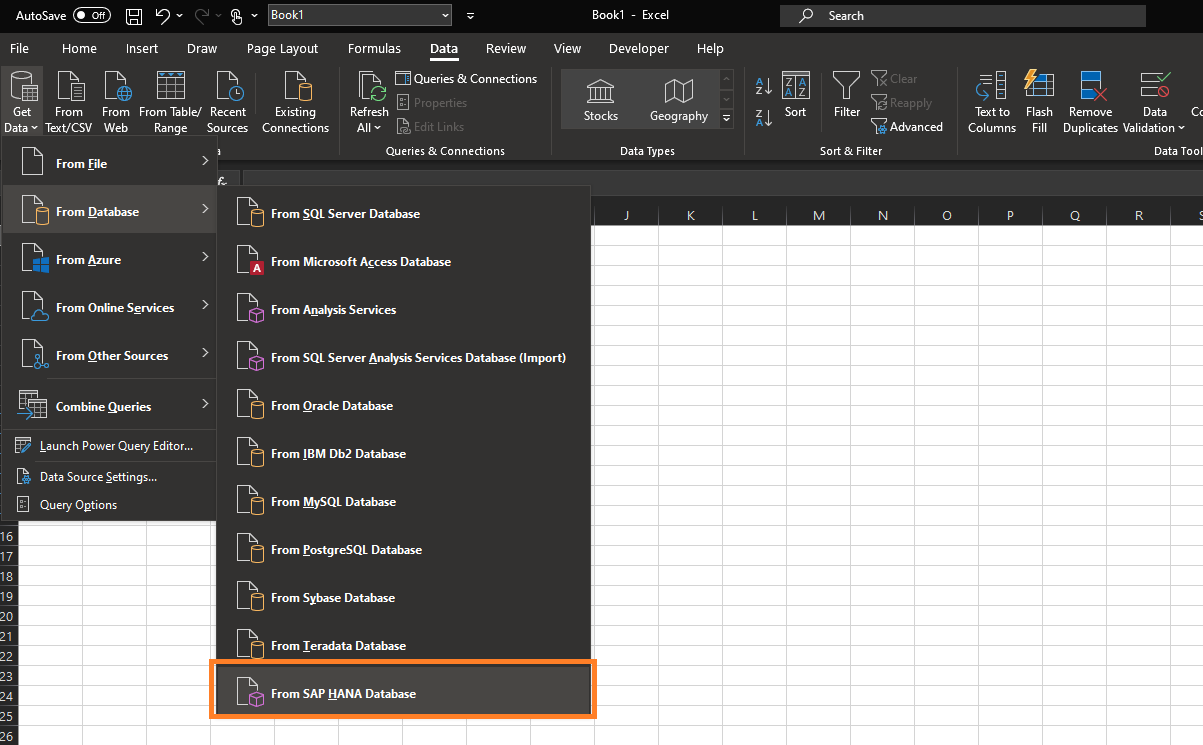This screenshot has height=745, width=1203.
Task: Open the Review tab
Action: [506, 48]
